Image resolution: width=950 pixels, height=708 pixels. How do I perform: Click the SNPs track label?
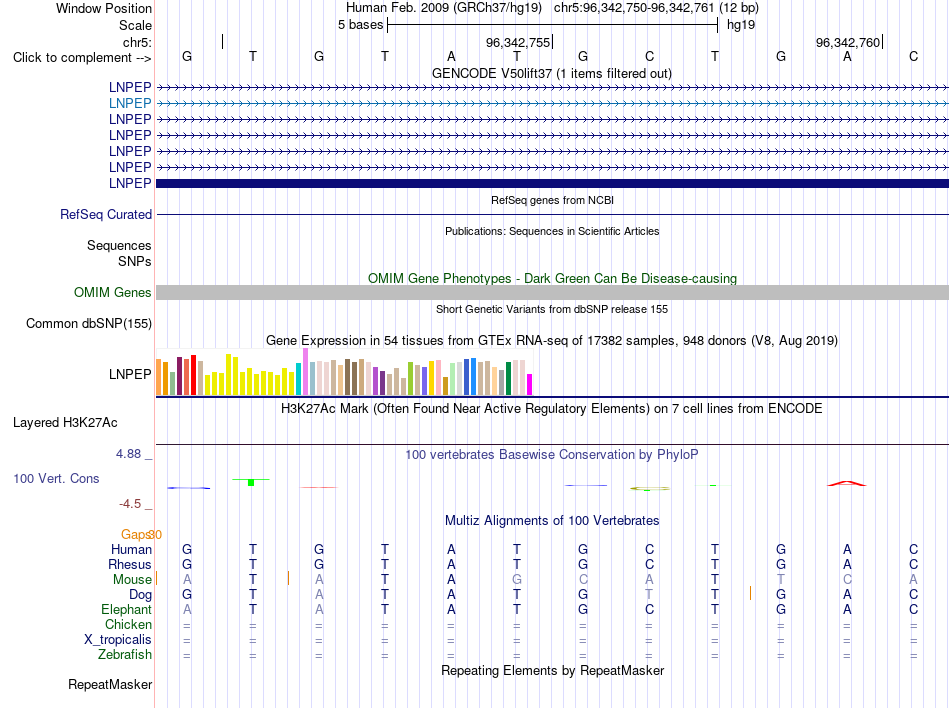(x=135, y=261)
